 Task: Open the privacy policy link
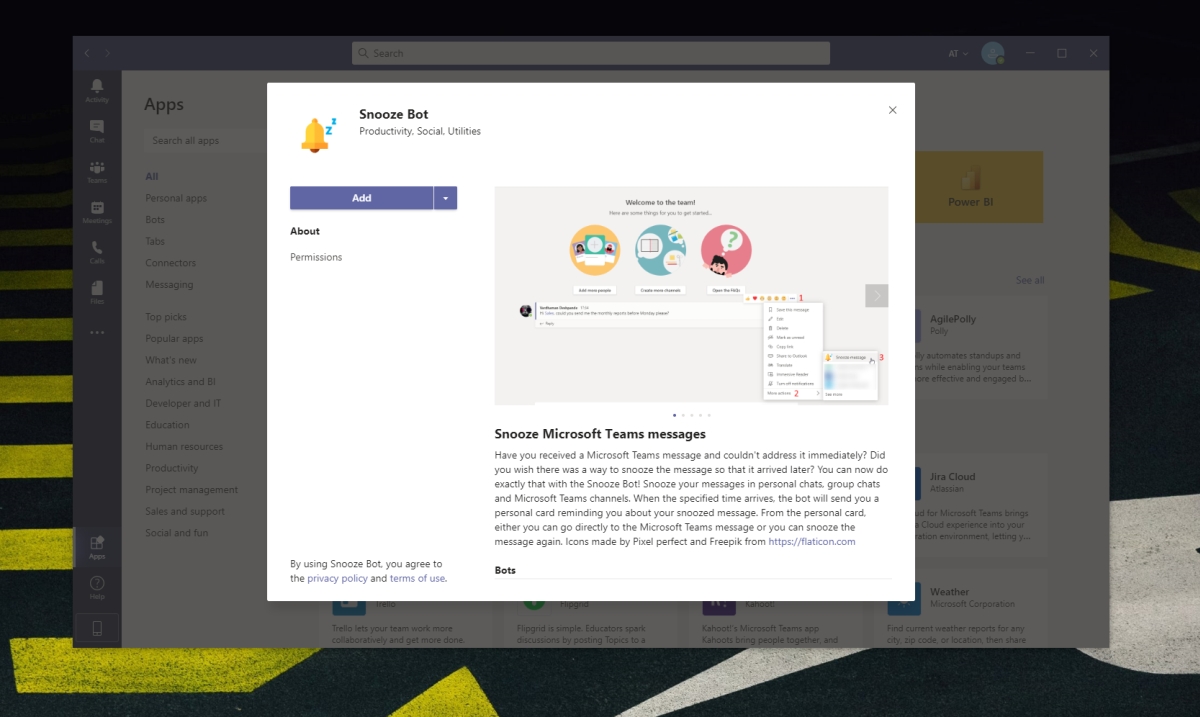click(337, 578)
